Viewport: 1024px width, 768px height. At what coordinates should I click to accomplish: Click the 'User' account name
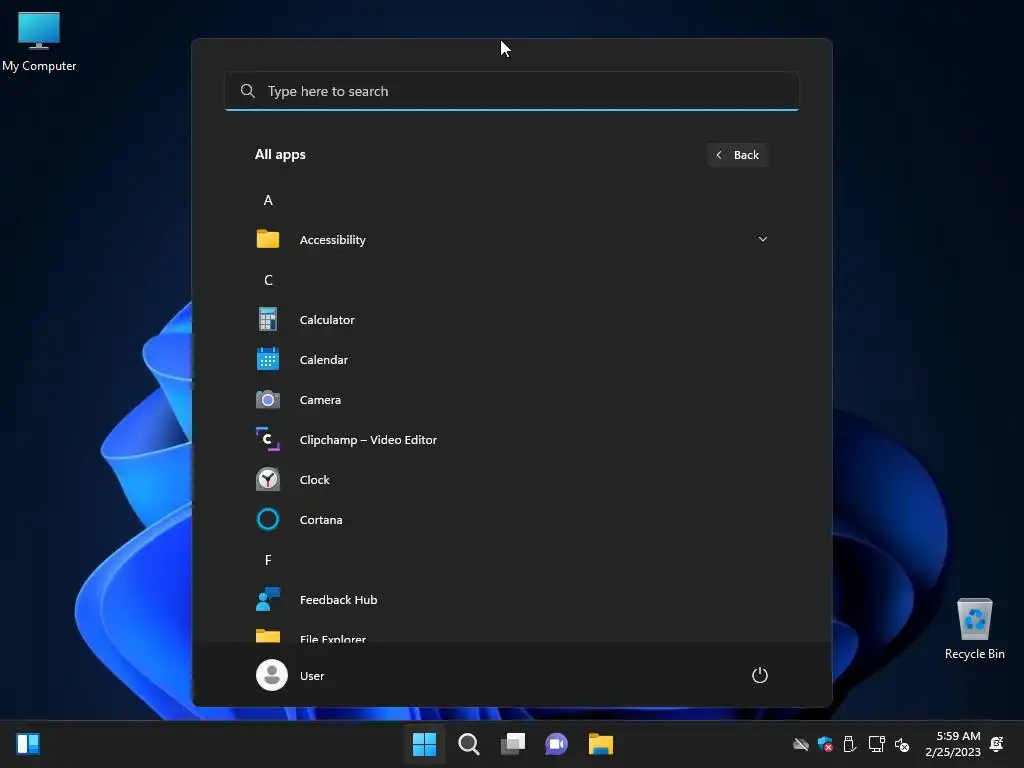[x=312, y=675]
